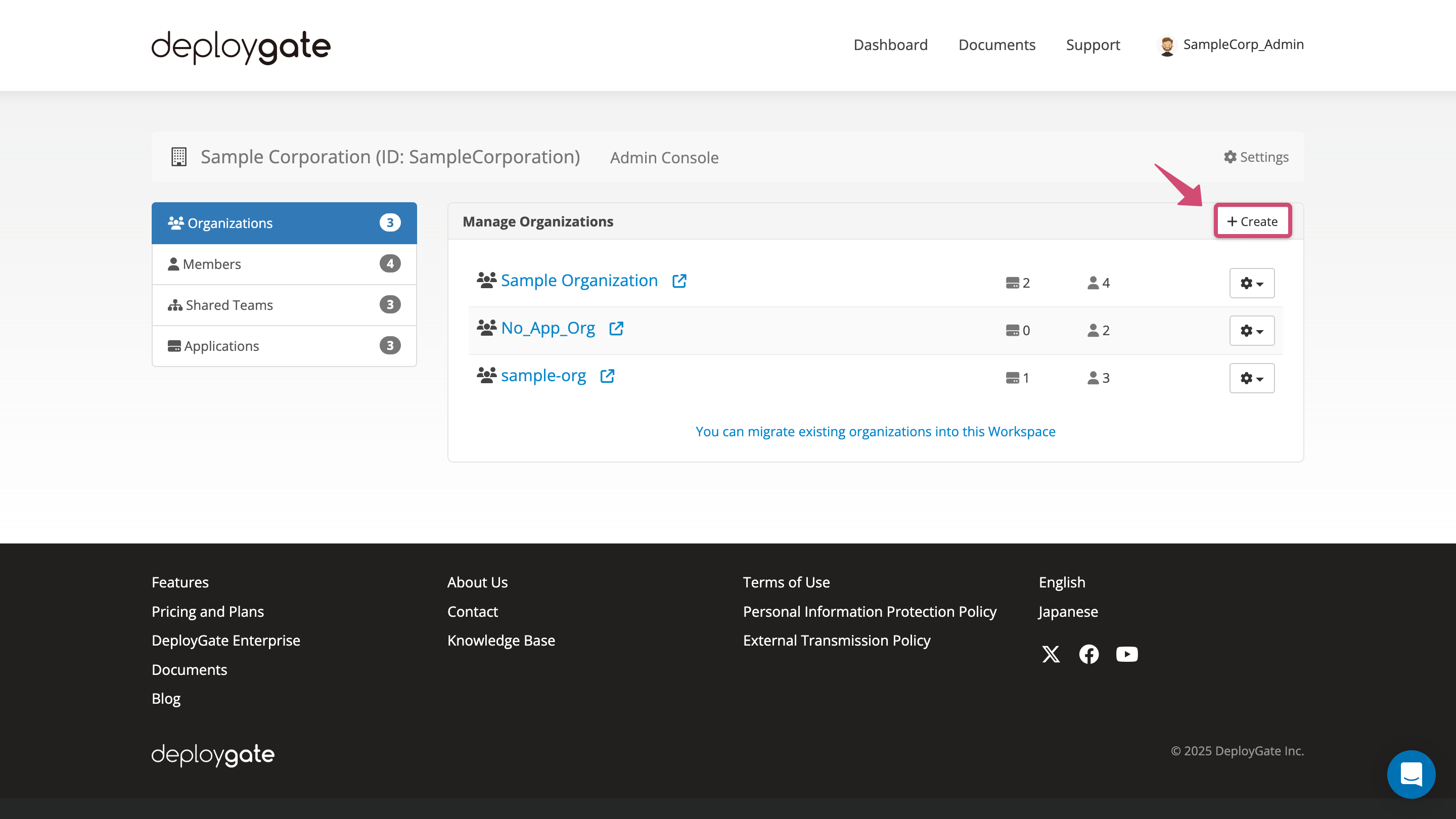The width and height of the screenshot is (1456, 819).
Task: Open Features footer link
Action: click(x=180, y=582)
